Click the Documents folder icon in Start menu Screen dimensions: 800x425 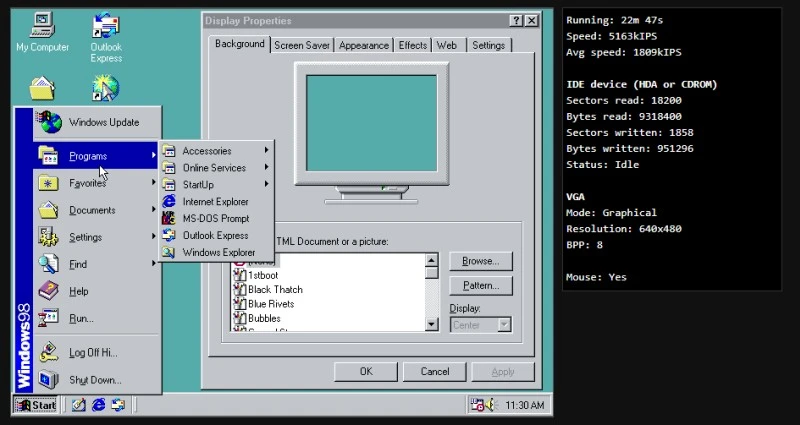pyautogui.click(x=48, y=210)
